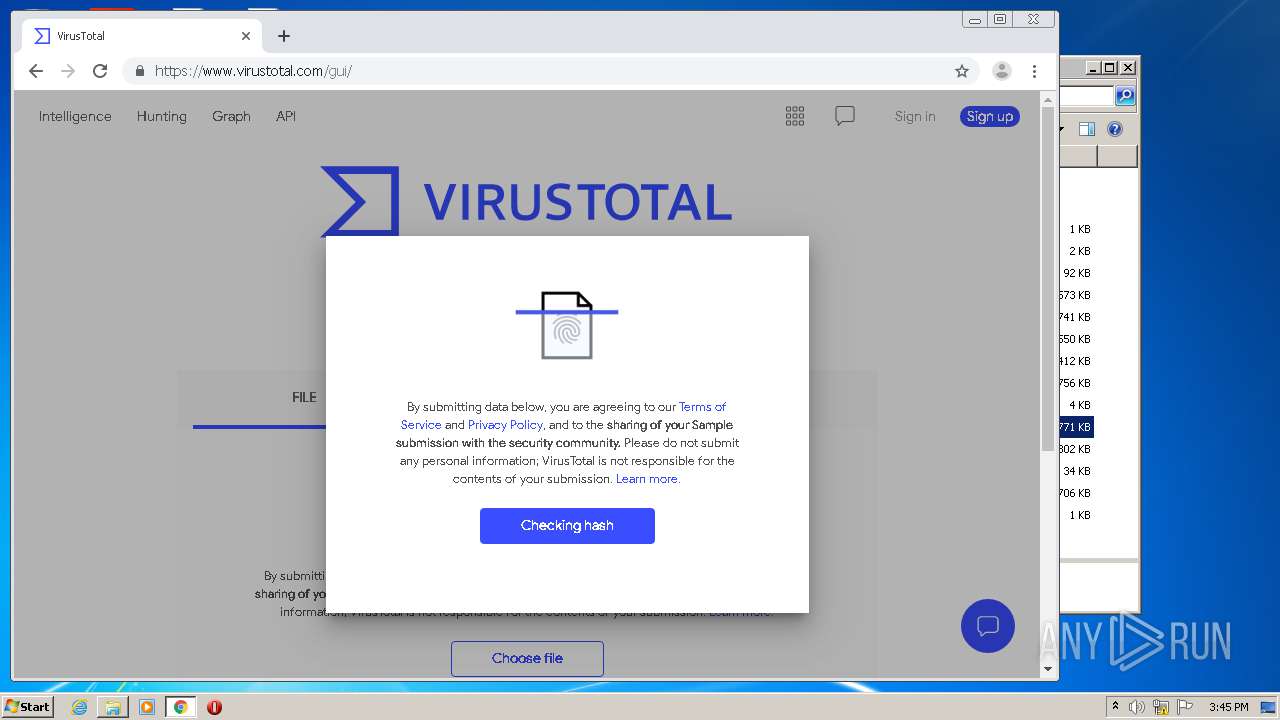This screenshot has height=720, width=1280.
Task: Launch Internet Explorer from taskbar
Action: pyautogui.click(x=79, y=707)
